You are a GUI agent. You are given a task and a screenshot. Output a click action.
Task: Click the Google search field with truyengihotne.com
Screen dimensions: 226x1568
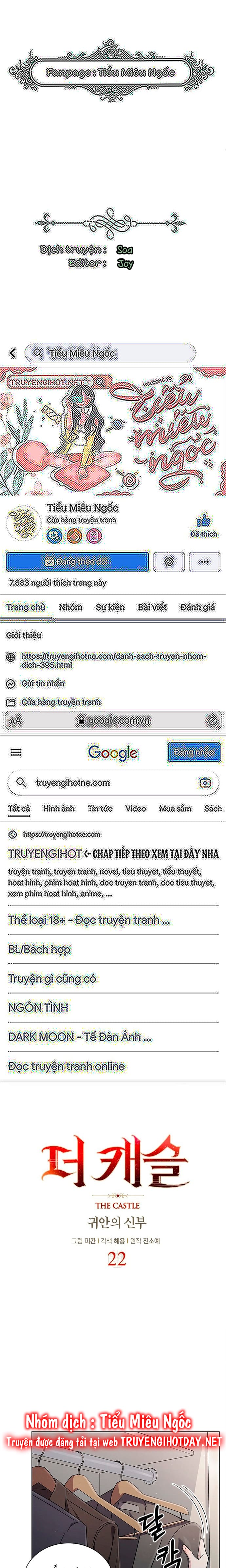(x=112, y=783)
